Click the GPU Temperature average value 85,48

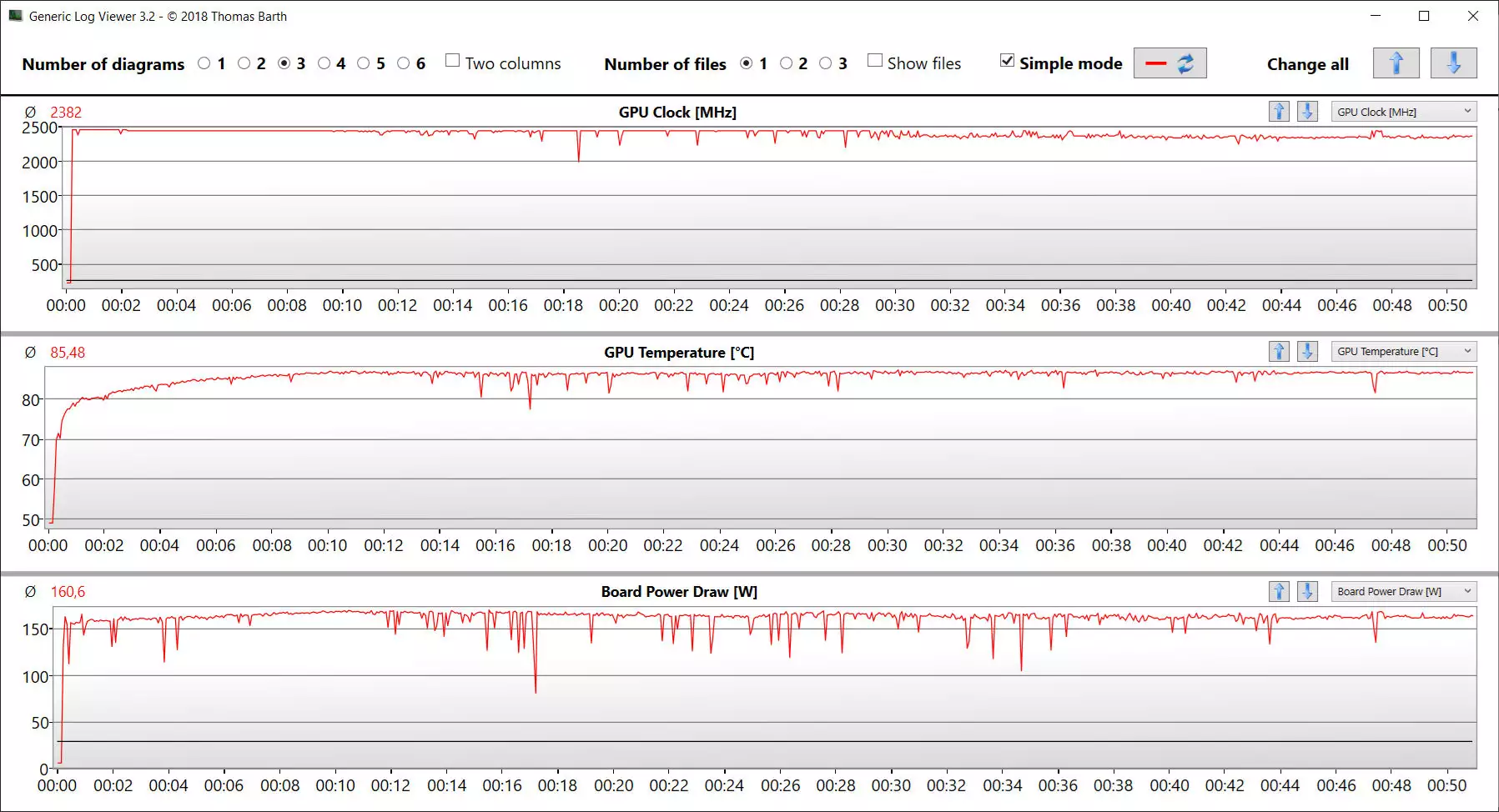[68, 353]
